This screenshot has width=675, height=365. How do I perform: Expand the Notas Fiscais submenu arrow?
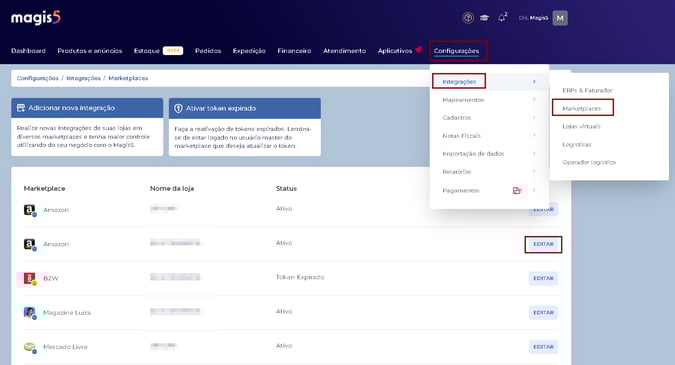click(534, 136)
